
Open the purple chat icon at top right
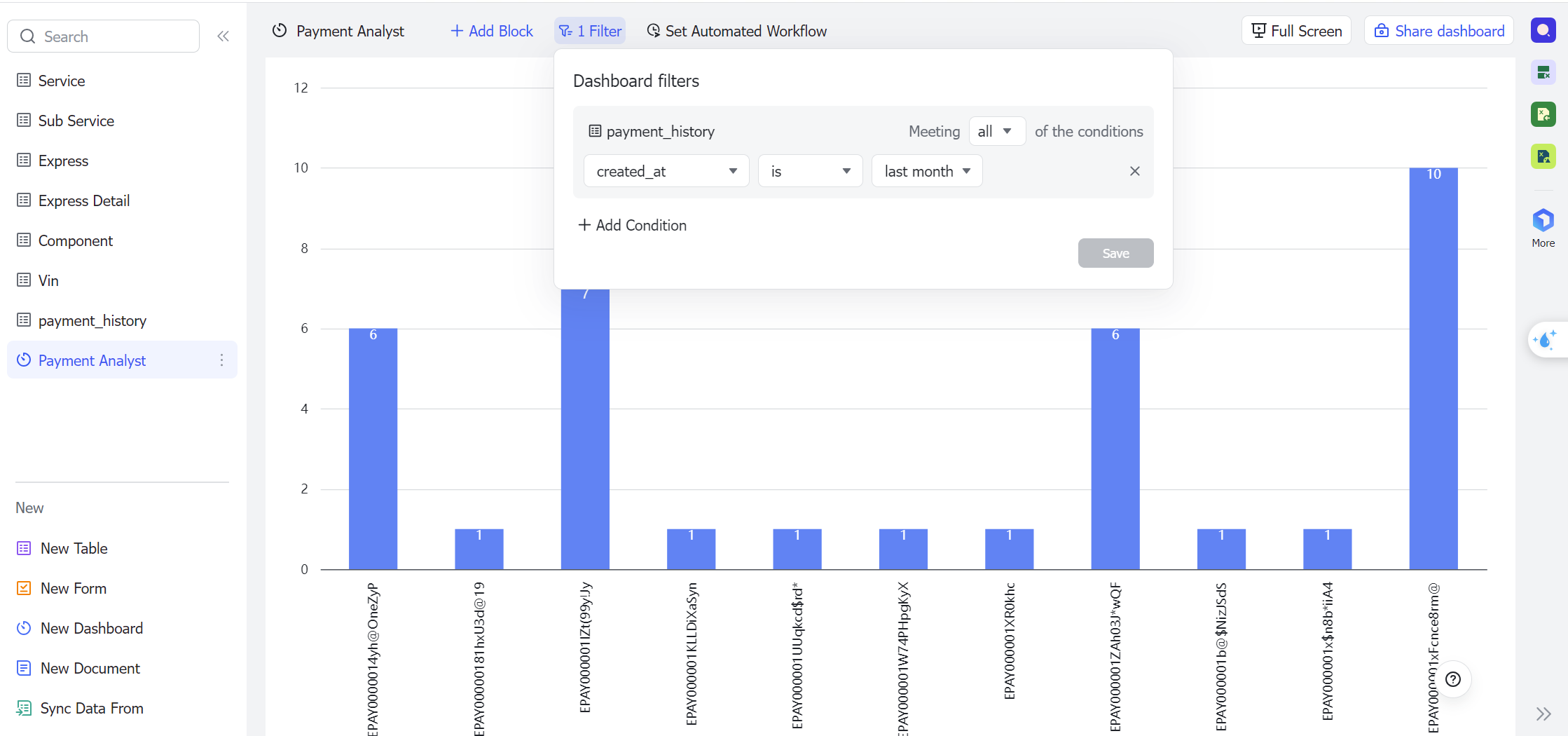point(1543,30)
